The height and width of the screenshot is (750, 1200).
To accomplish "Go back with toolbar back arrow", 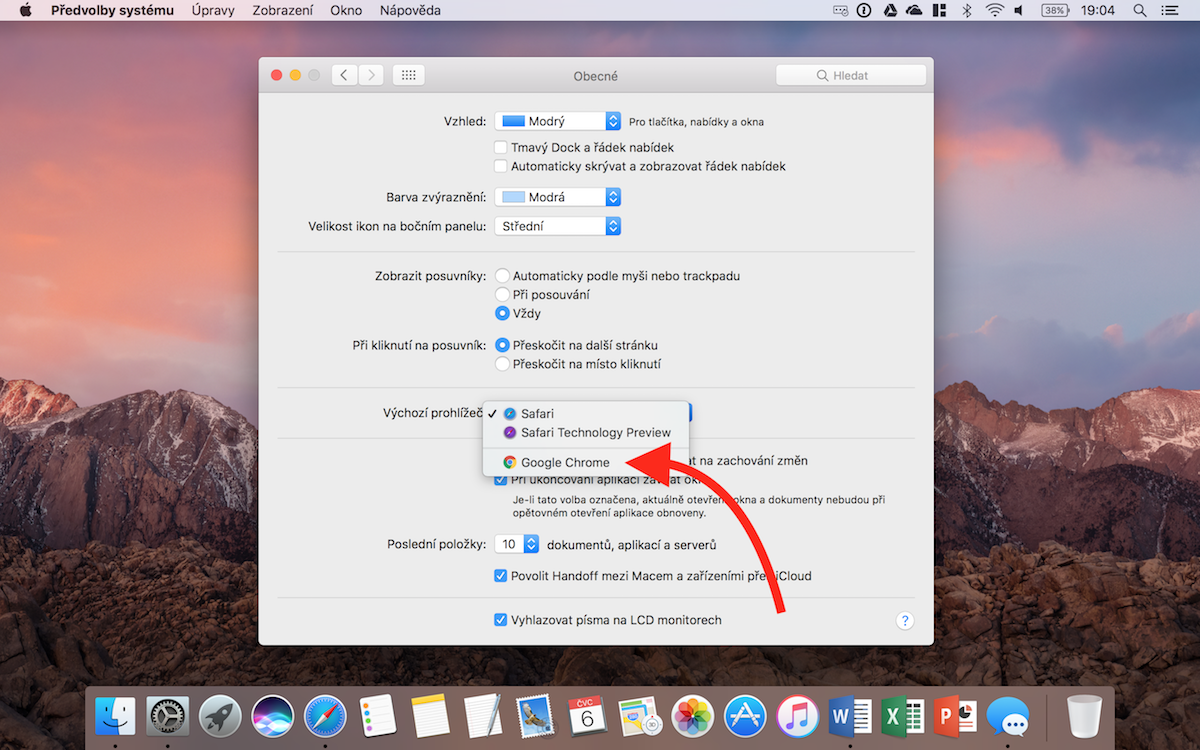I will 345,75.
